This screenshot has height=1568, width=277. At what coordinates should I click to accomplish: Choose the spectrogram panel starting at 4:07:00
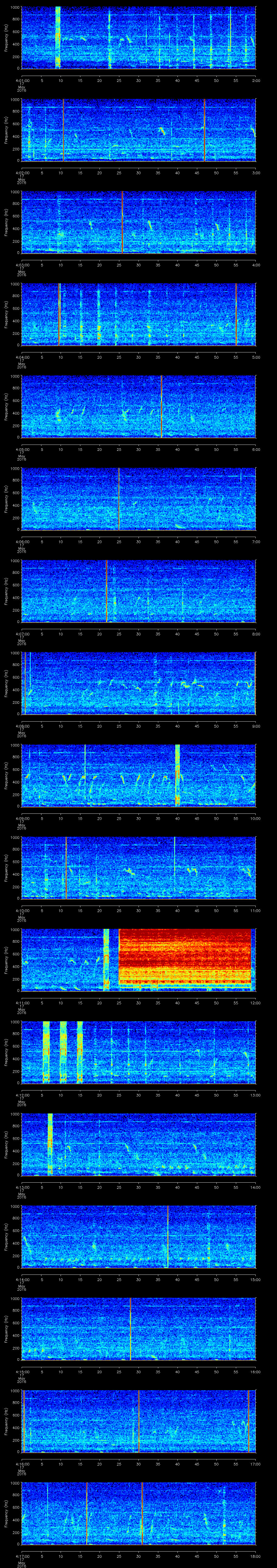(x=139, y=591)
